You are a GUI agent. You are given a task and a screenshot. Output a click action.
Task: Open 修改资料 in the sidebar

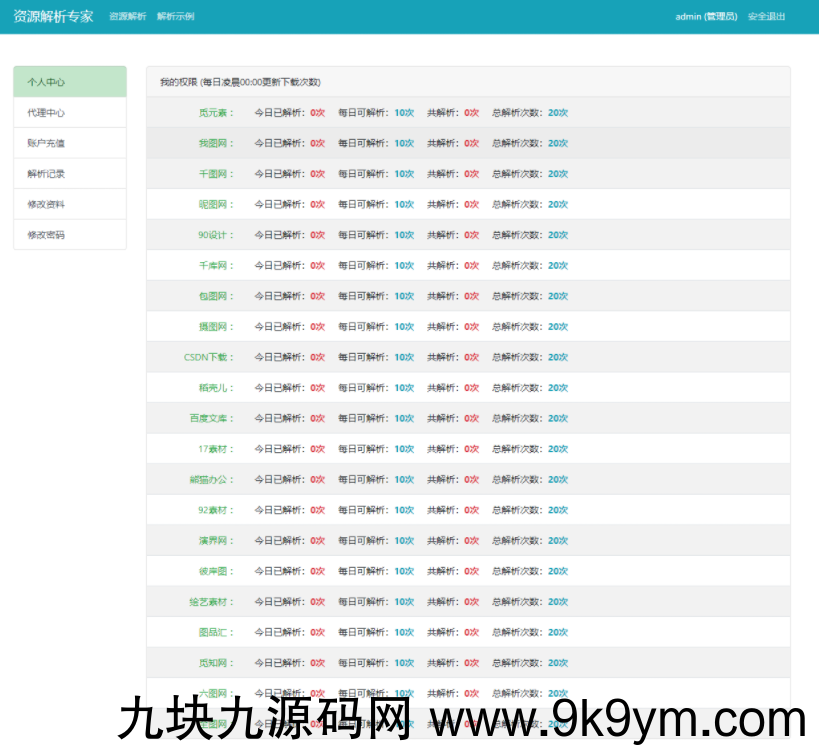(70, 204)
